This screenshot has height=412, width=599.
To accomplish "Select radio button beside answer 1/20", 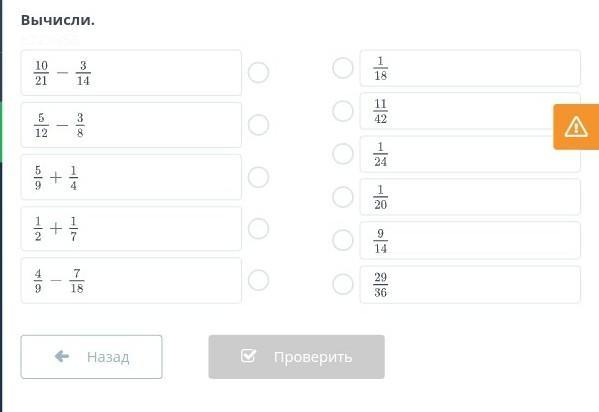I will [x=343, y=197].
